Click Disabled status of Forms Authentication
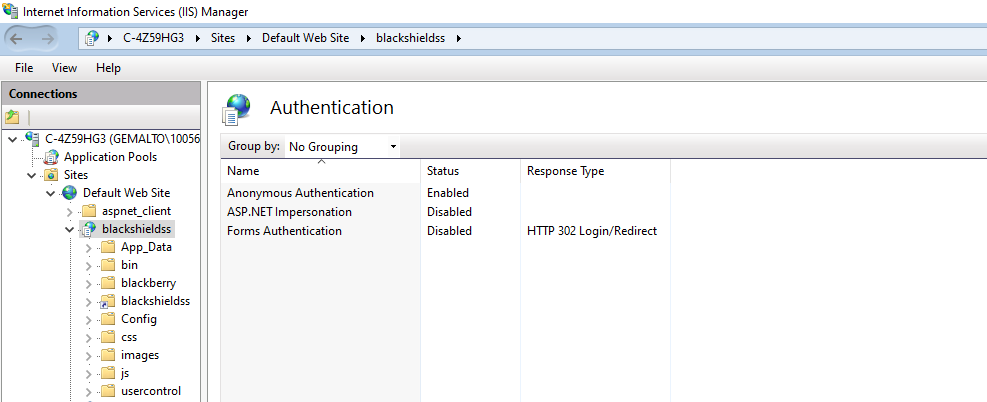Image resolution: width=987 pixels, height=402 pixels. (x=449, y=231)
